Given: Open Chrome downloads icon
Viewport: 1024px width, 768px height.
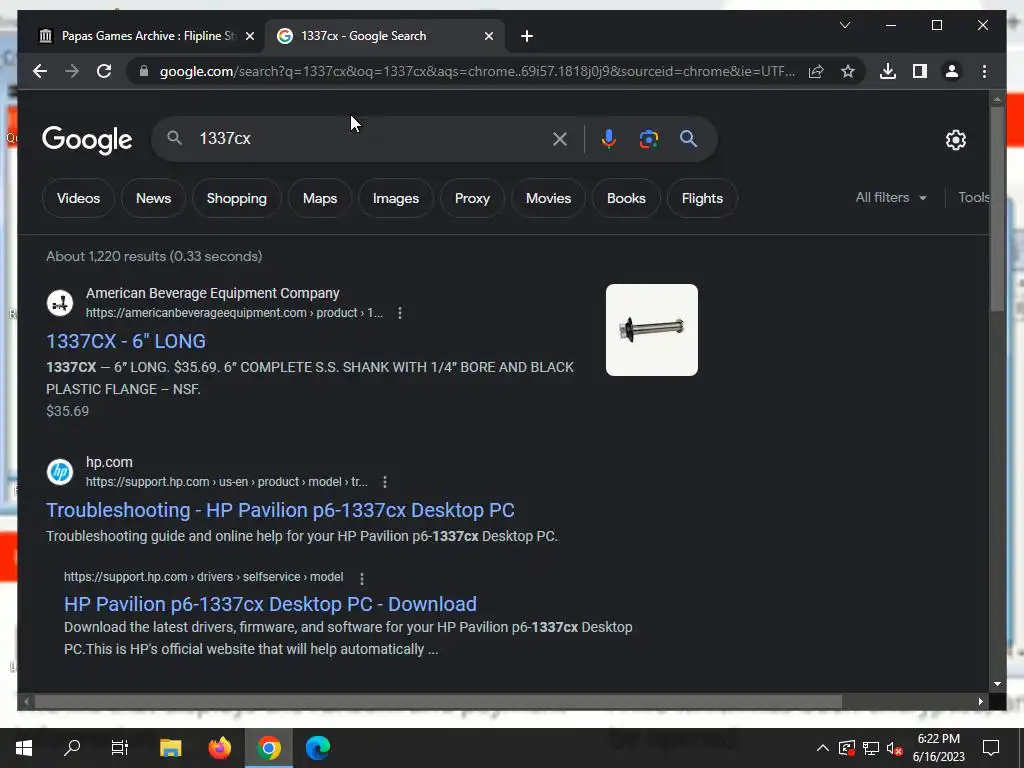Looking at the screenshot, I should coord(888,71).
